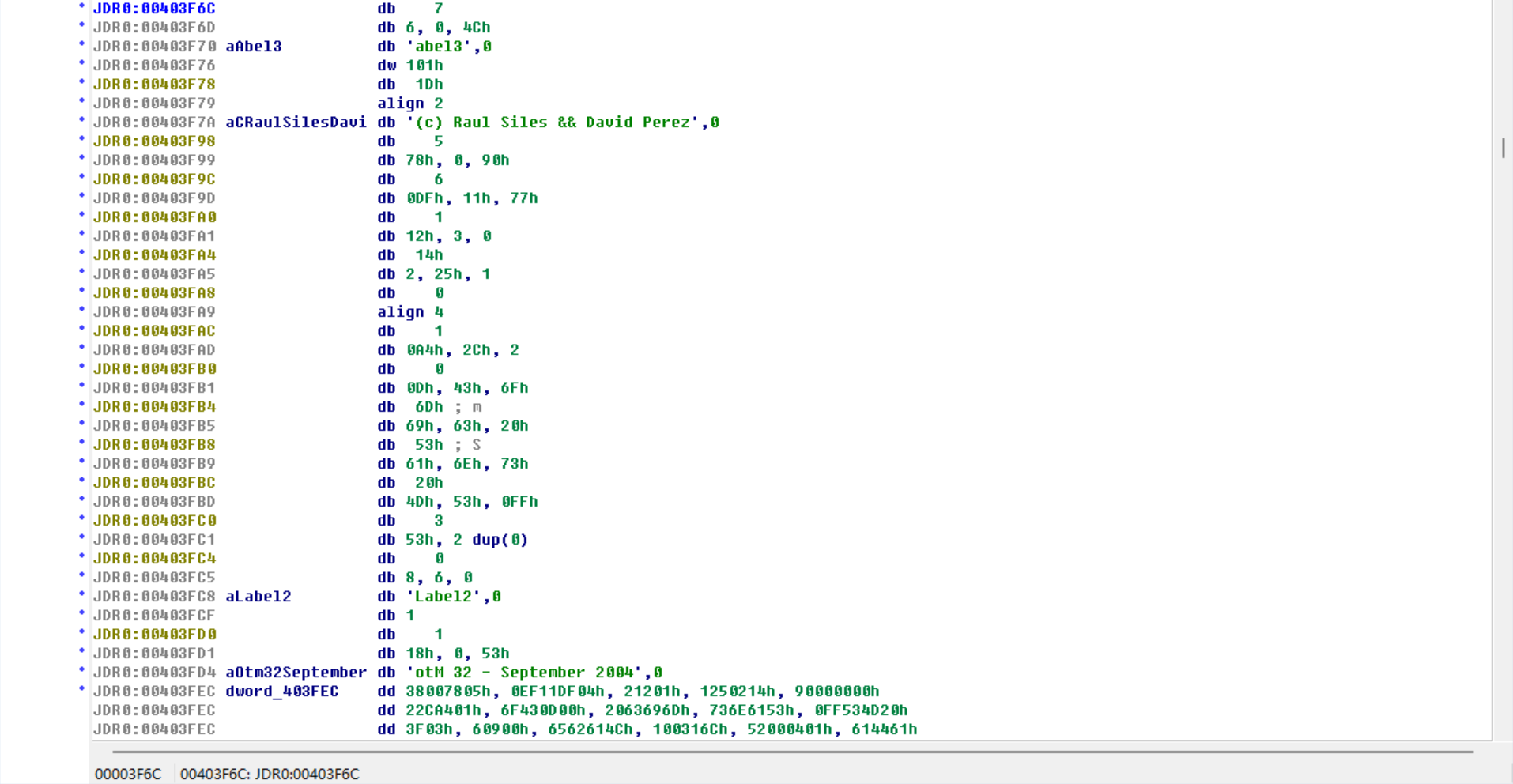Select address JDR0:00403F6C line
Image resolution: width=1513 pixels, height=784 pixels.
click(154, 9)
